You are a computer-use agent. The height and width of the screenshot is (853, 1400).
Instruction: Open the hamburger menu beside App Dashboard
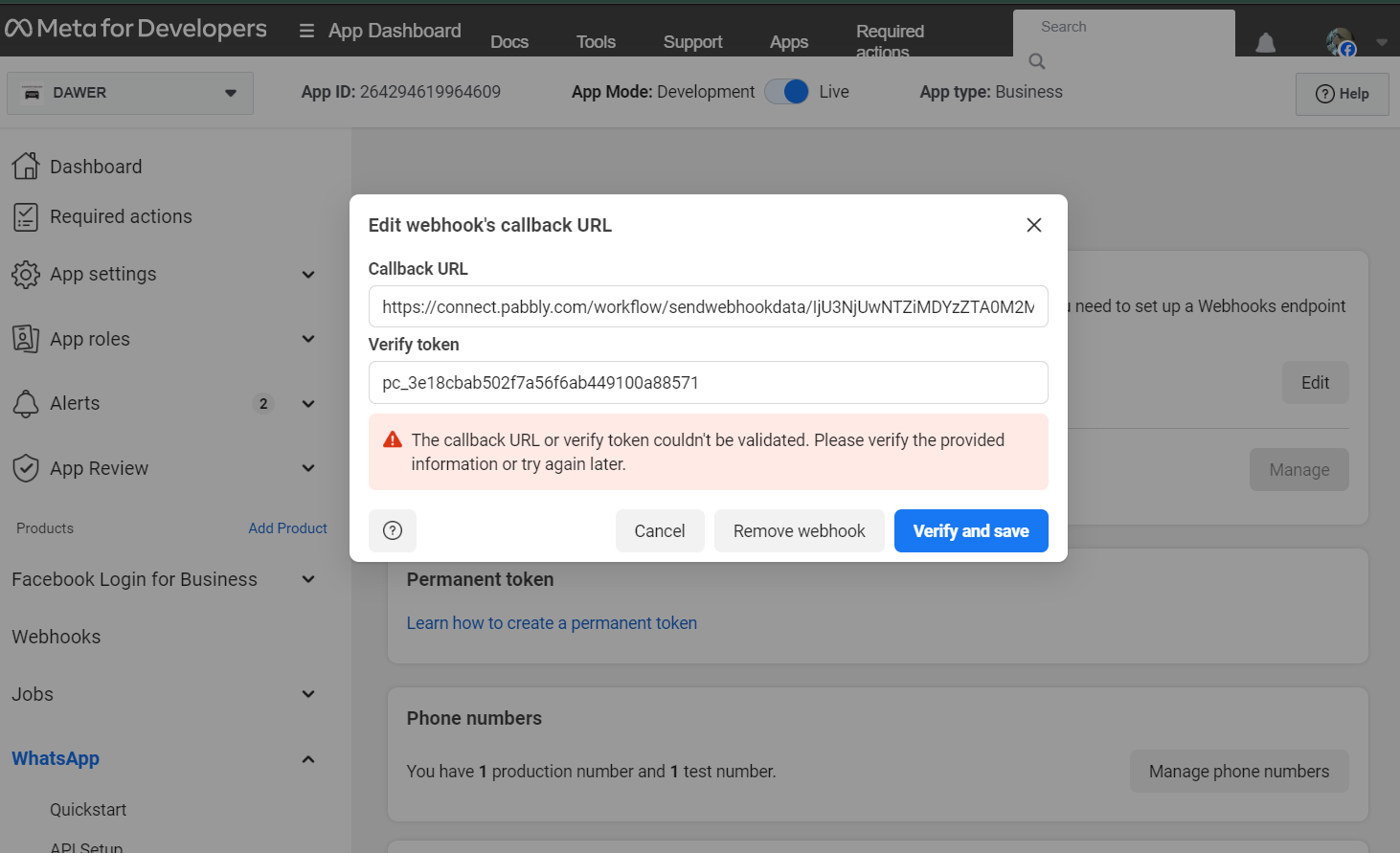click(x=306, y=31)
